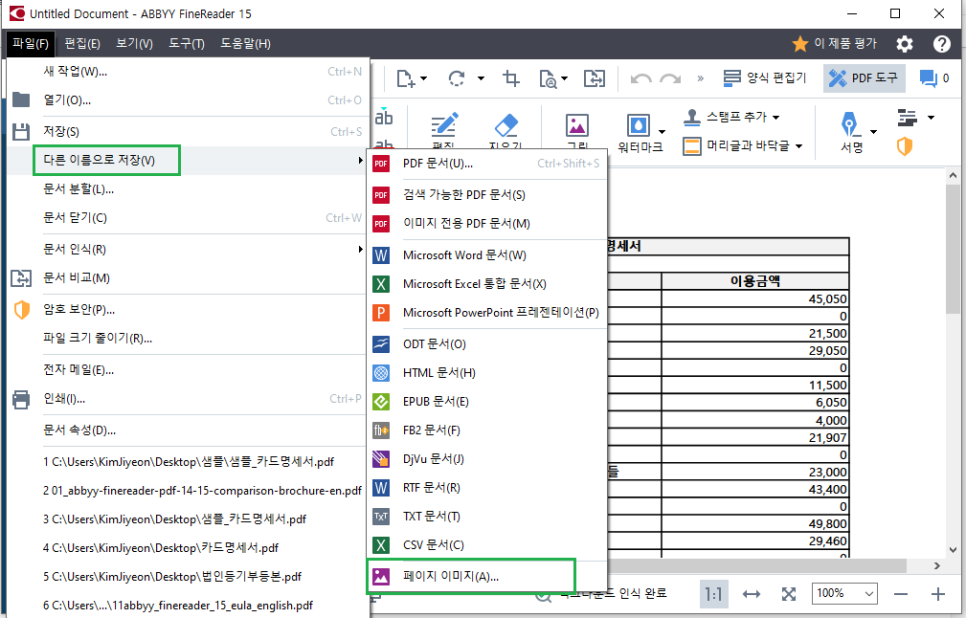Image resolution: width=966 pixels, height=618 pixels.
Task: Click the recognize document icon
Action: 548,78
